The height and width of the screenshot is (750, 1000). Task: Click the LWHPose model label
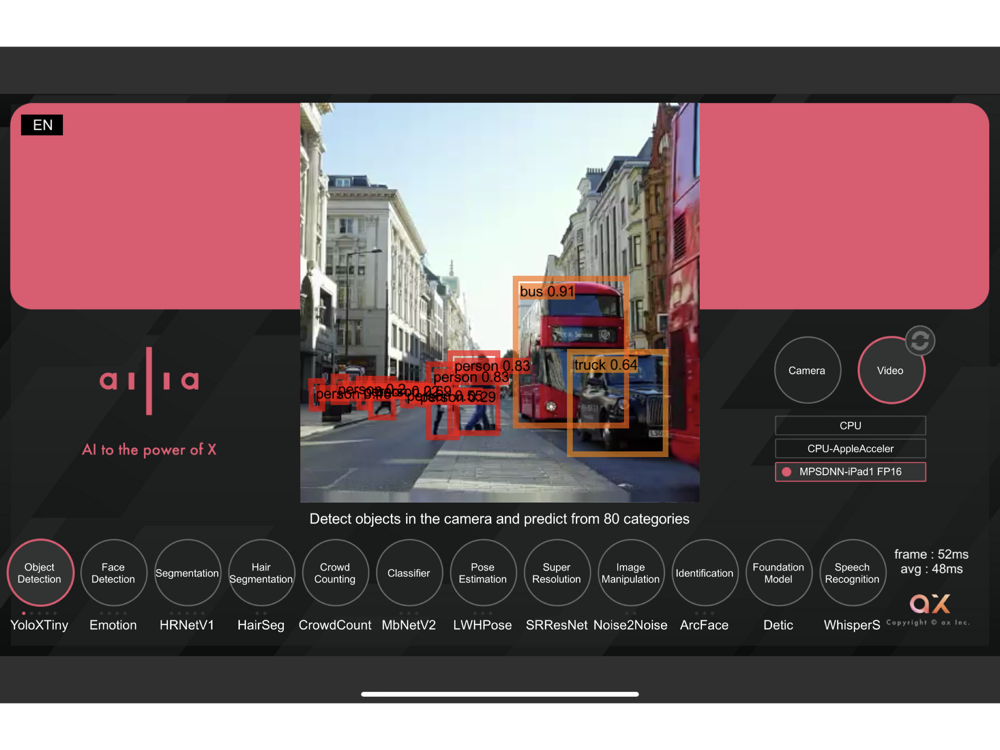pyautogui.click(x=483, y=625)
